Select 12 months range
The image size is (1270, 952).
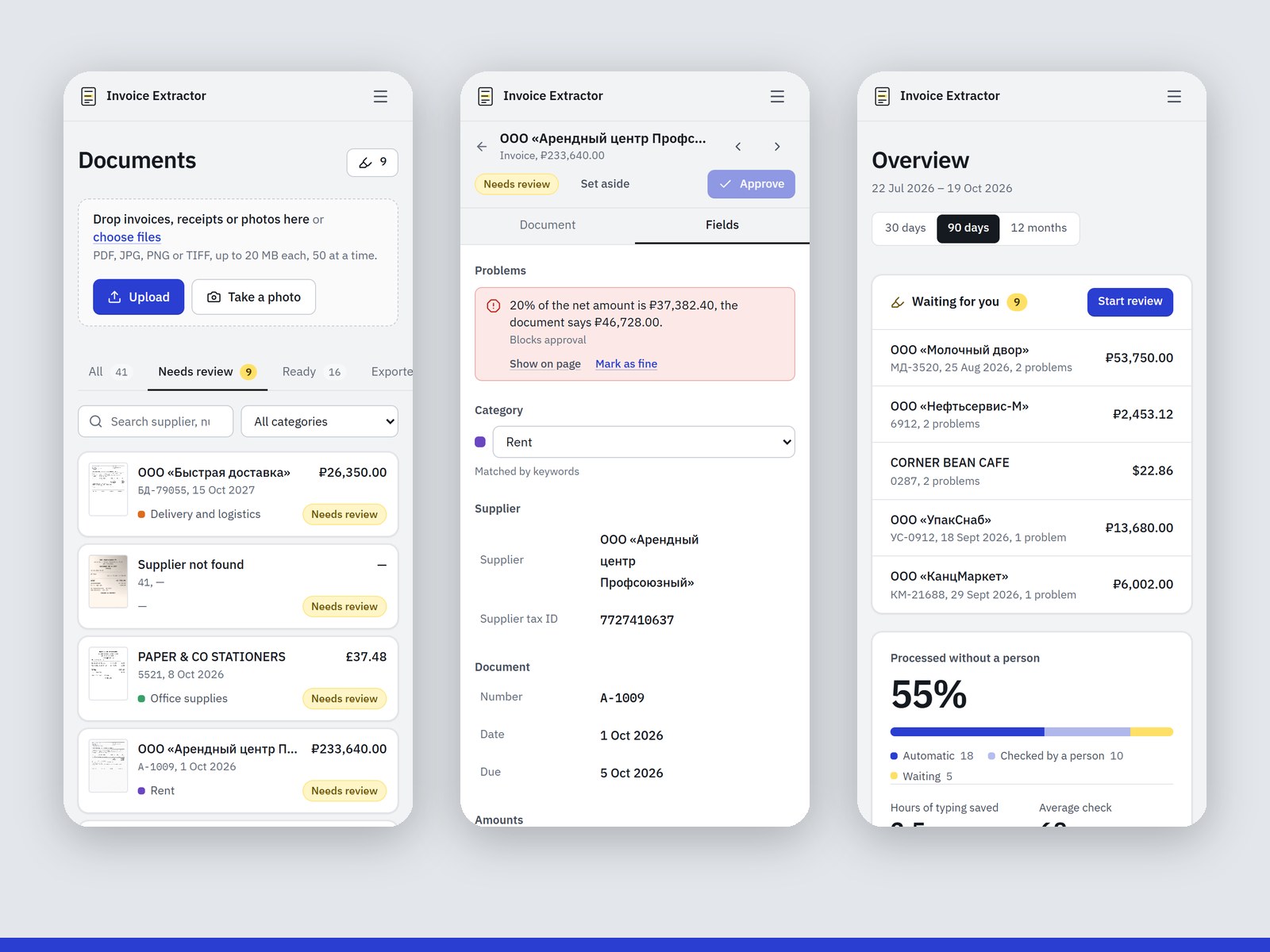click(x=1038, y=228)
